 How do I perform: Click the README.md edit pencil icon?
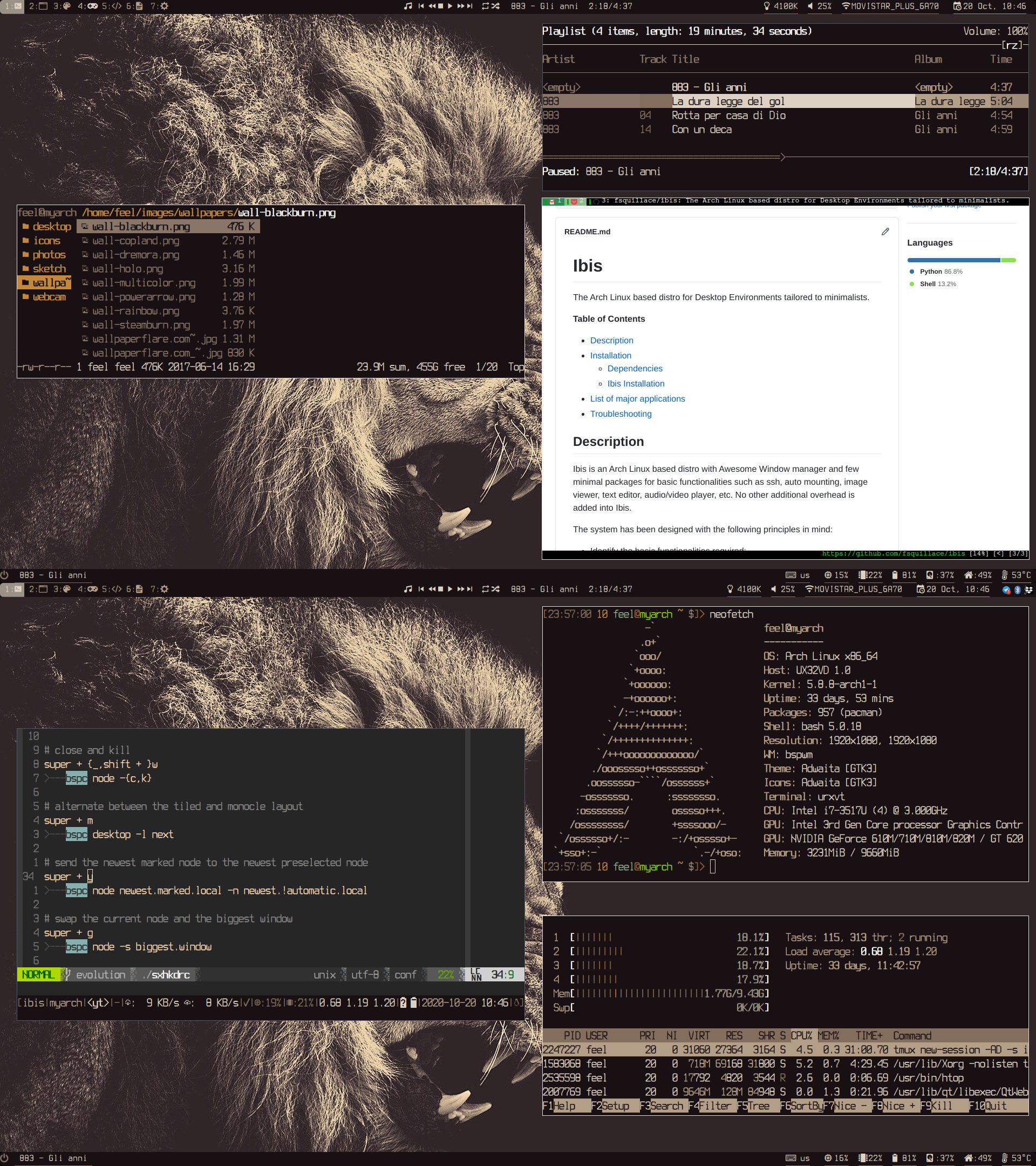click(885, 232)
